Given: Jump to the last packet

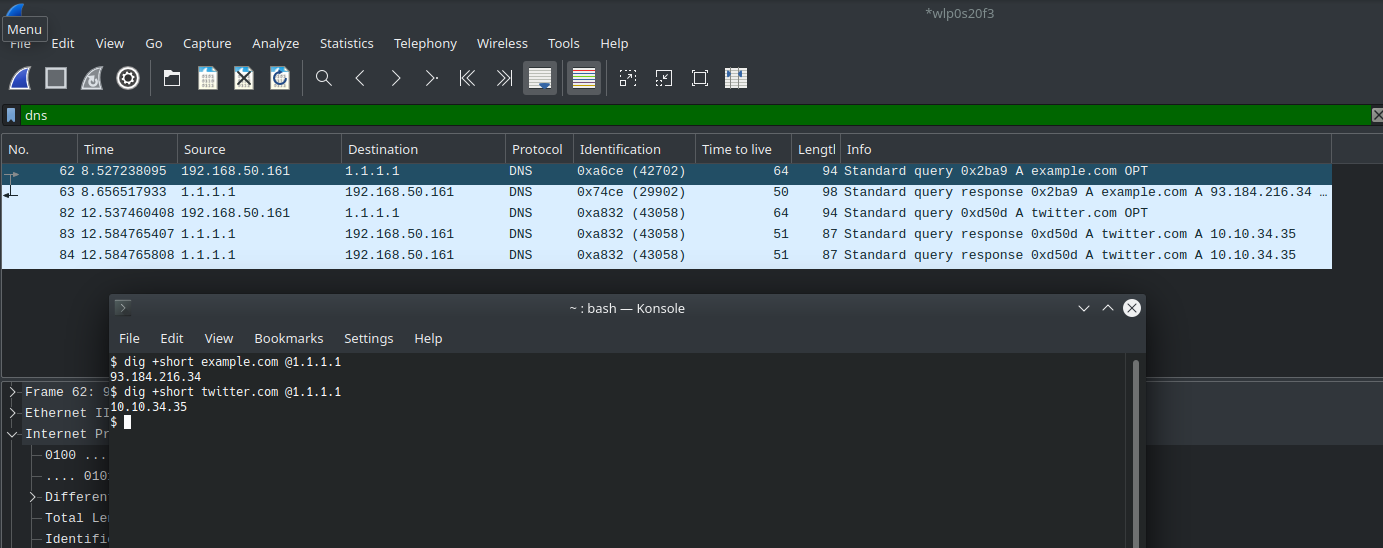Looking at the screenshot, I should pos(504,78).
